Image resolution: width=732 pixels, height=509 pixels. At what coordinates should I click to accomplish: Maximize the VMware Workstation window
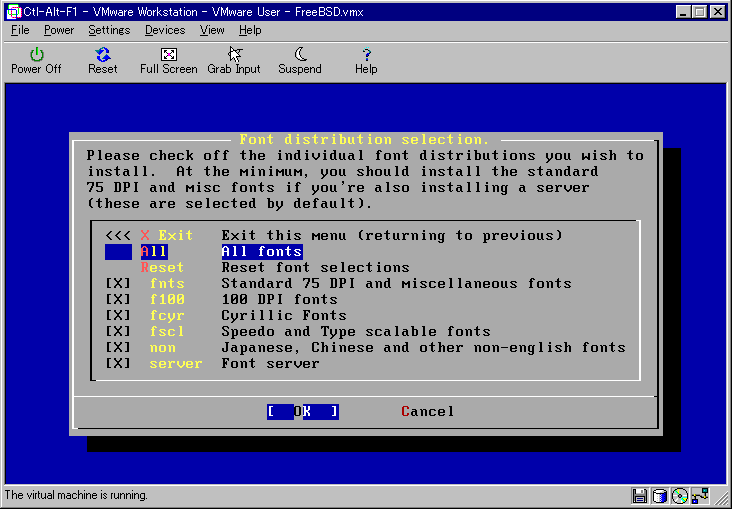pos(699,12)
